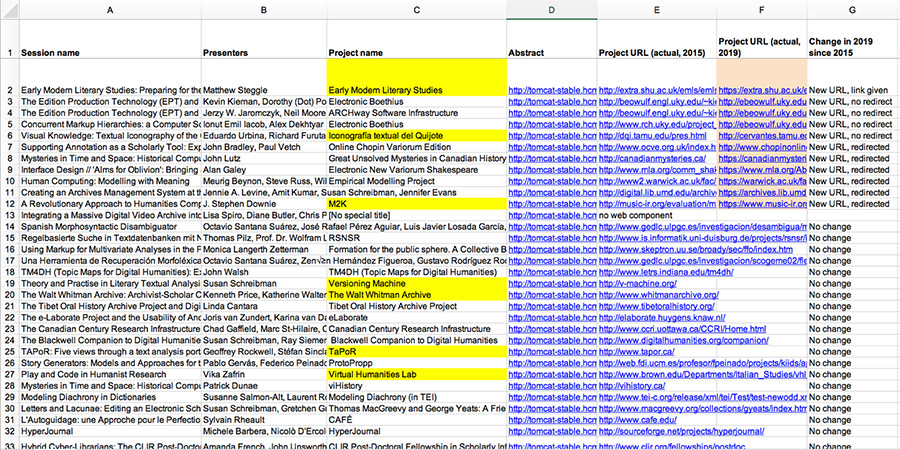Open the http://www.whitmanarchive.org/ link
This screenshot has width=900, height=450.
pos(659,295)
